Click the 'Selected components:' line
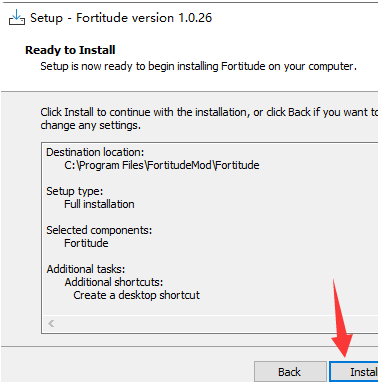 point(99,230)
